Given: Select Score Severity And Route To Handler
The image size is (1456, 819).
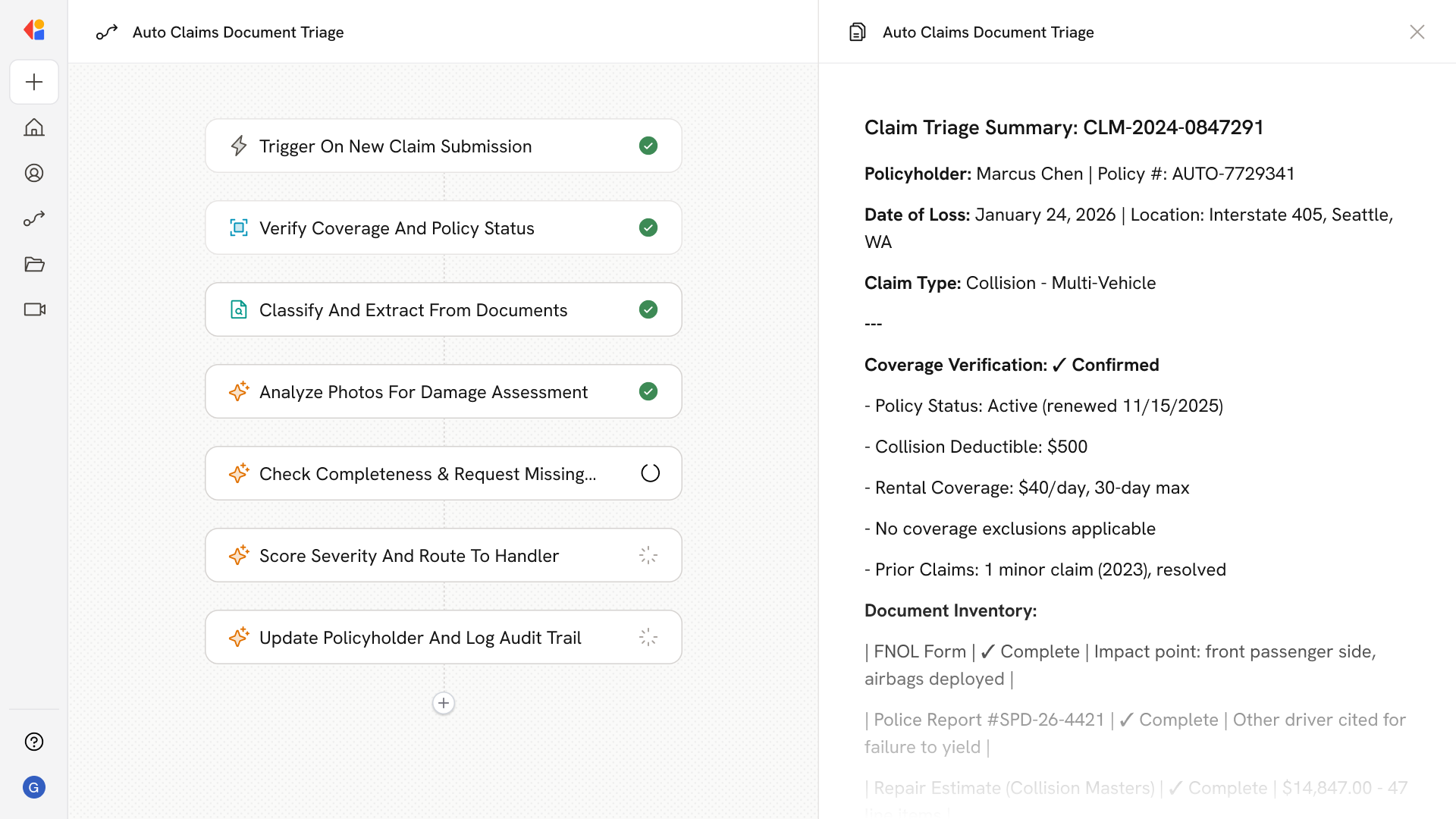Looking at the screenshot, I should [x=409, y=556].
